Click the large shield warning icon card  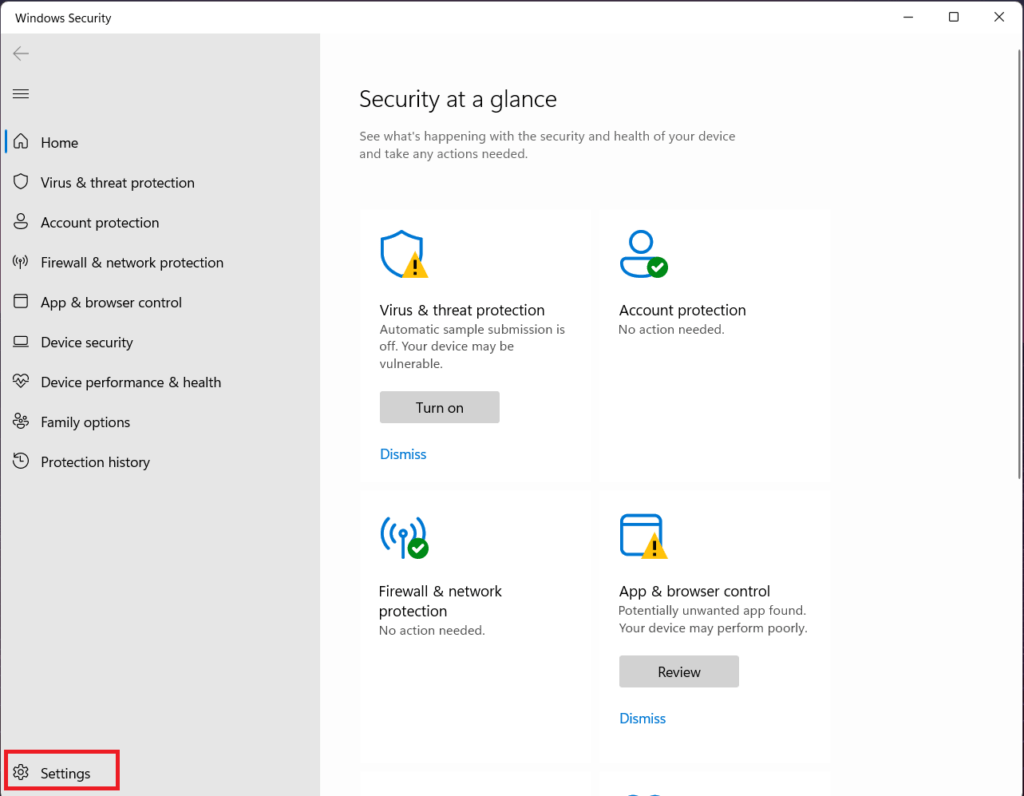pyautogui.click(x=404, y=254)
